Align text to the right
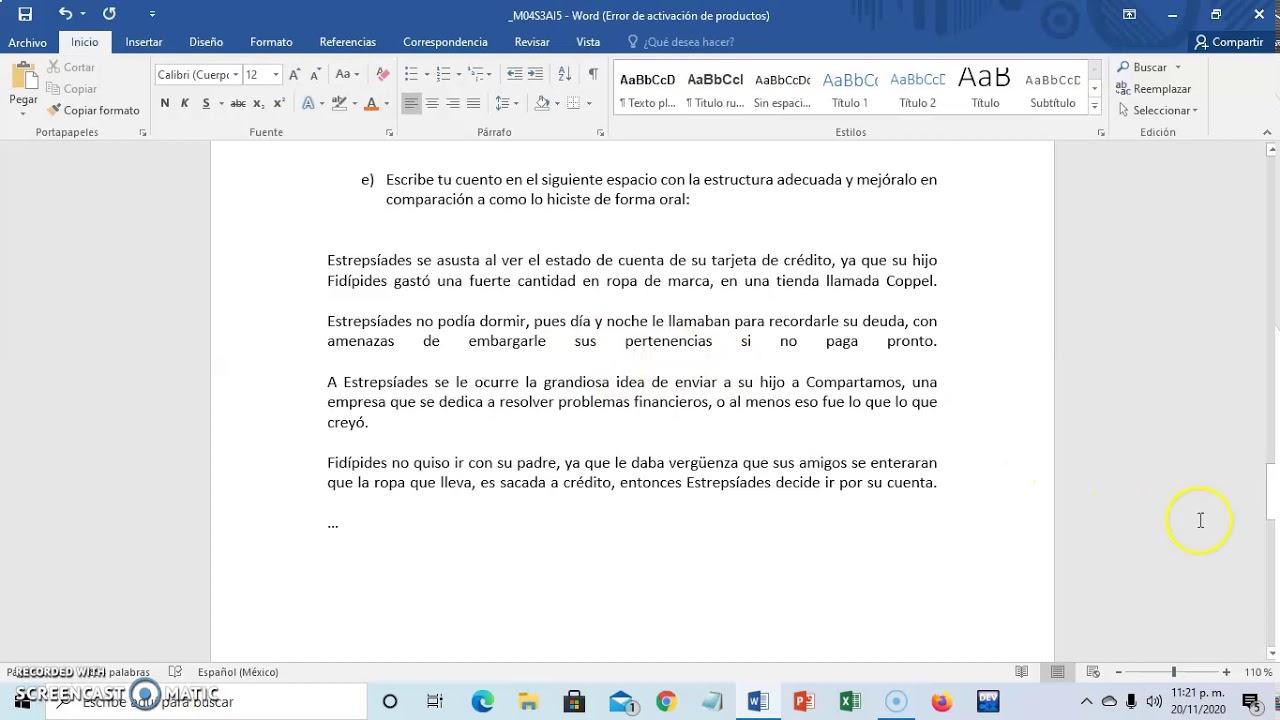 (453, 103)
